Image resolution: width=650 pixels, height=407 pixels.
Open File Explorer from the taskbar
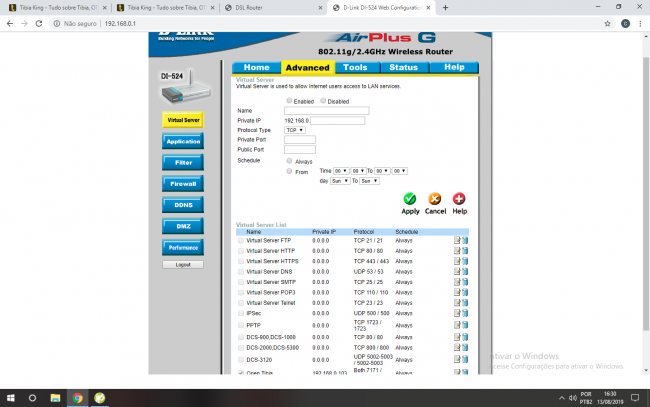tap(55, 398)
